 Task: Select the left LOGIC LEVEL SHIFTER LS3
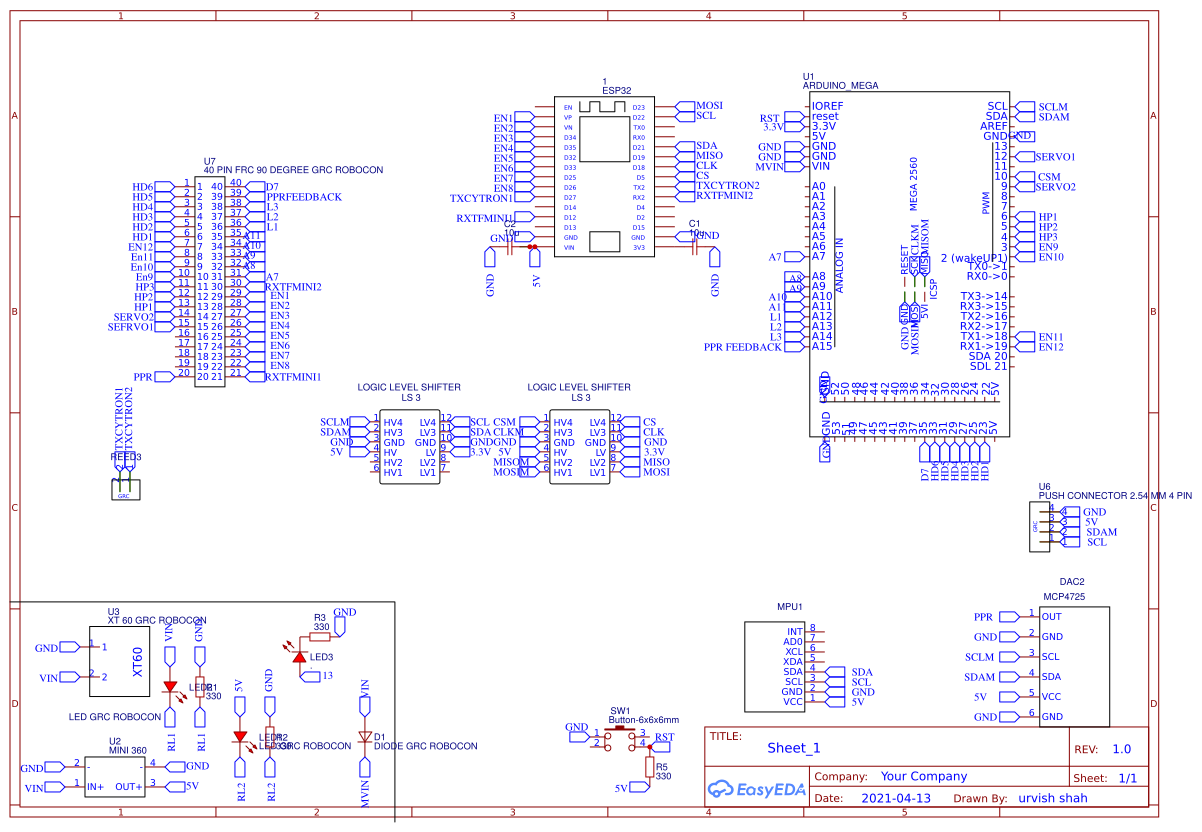(410, 445)
